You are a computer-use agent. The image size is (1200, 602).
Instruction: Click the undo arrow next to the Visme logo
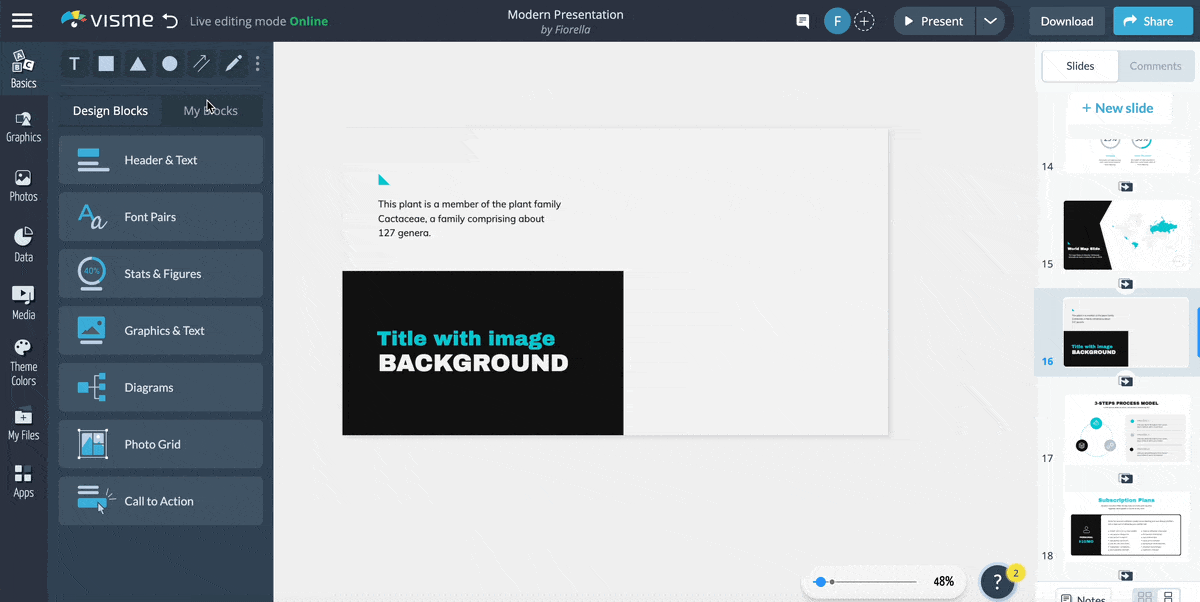pos(170,21)
